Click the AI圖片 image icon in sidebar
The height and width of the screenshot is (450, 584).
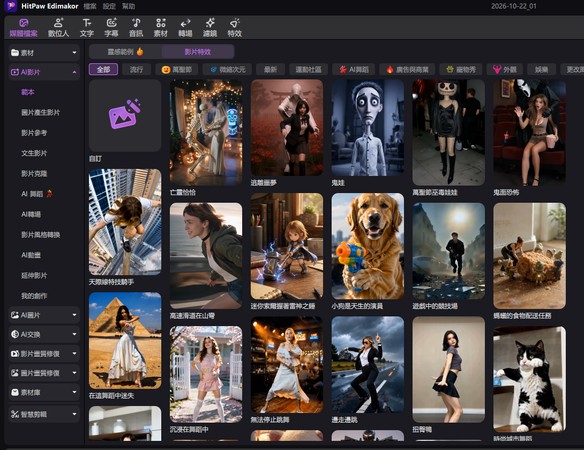(x=15, y=315)
